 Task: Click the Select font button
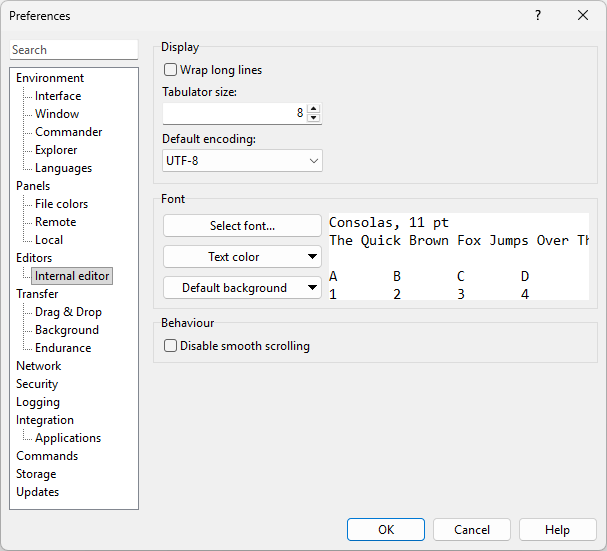click(242, 226)
